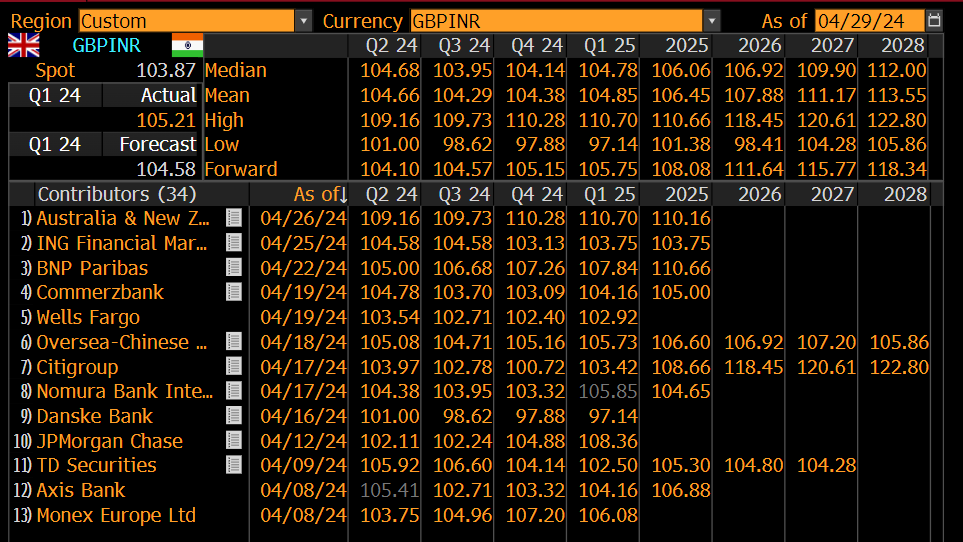This screenshot has height=542, width=963.
Task: Select the Forward row label
Action: (241, 169)
